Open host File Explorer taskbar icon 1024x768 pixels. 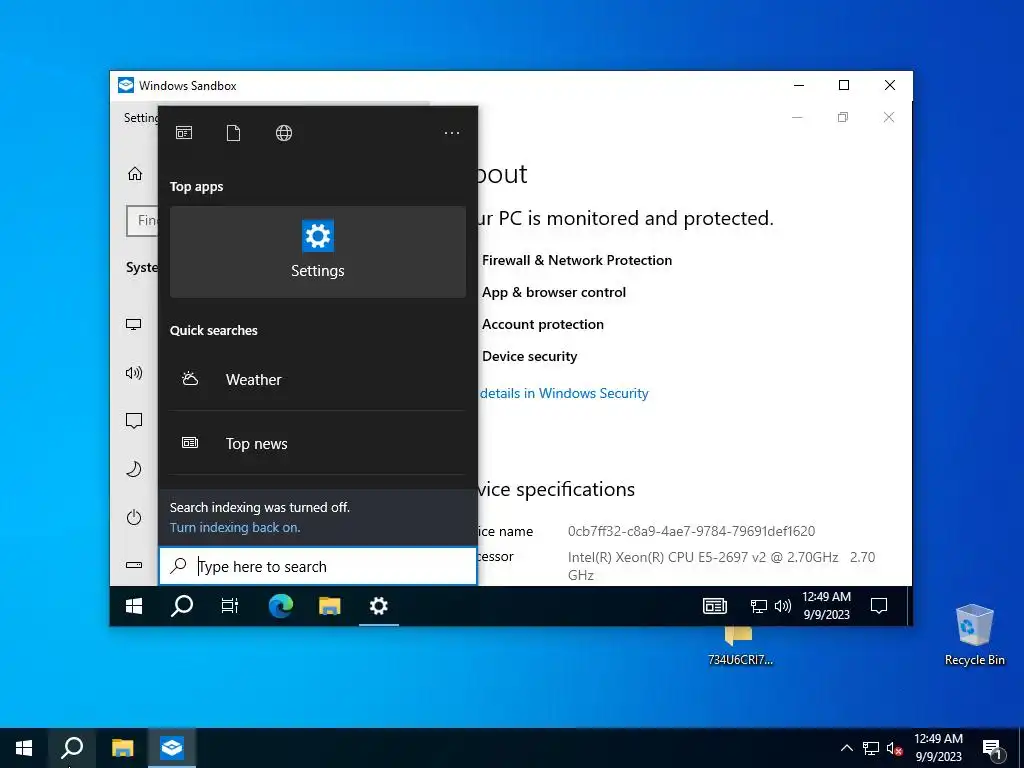(122, 748)
